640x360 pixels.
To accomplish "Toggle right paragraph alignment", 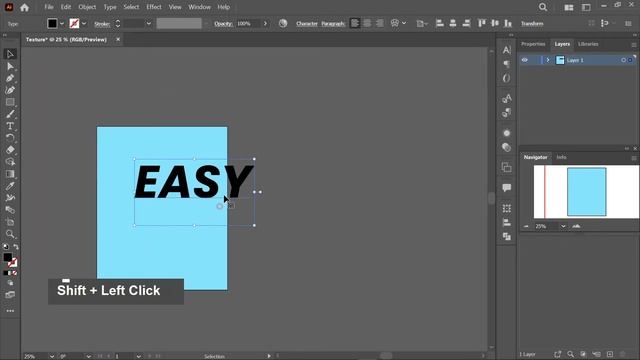I will (x=380, y=23).
